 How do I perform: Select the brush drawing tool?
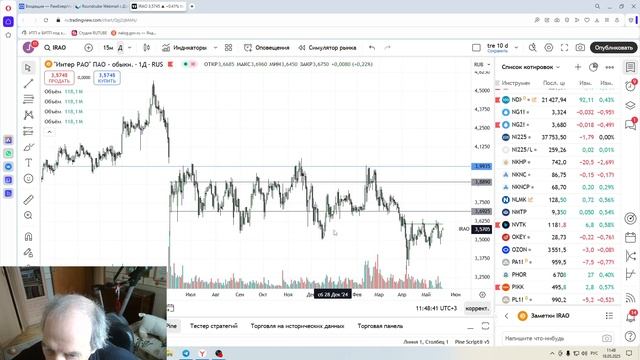pos(28,147)
